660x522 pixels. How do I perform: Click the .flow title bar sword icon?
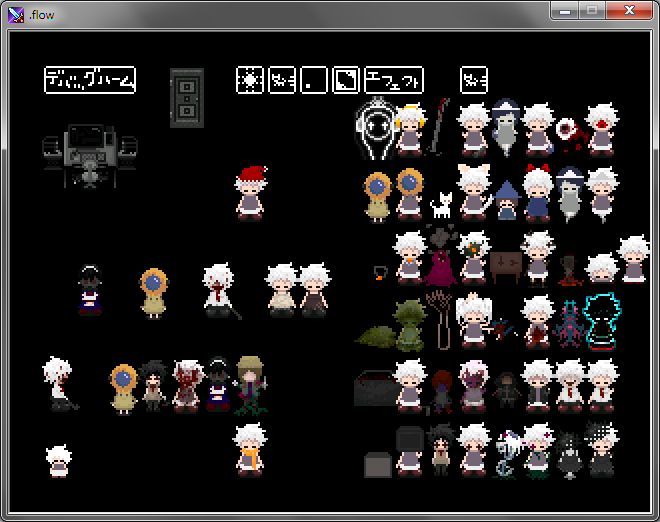[16, 15]
